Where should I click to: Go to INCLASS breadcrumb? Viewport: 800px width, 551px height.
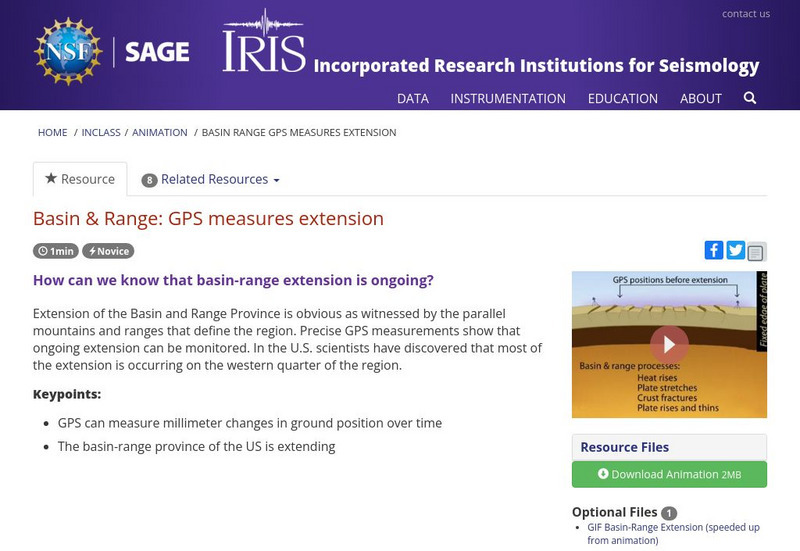pos(101,133)
